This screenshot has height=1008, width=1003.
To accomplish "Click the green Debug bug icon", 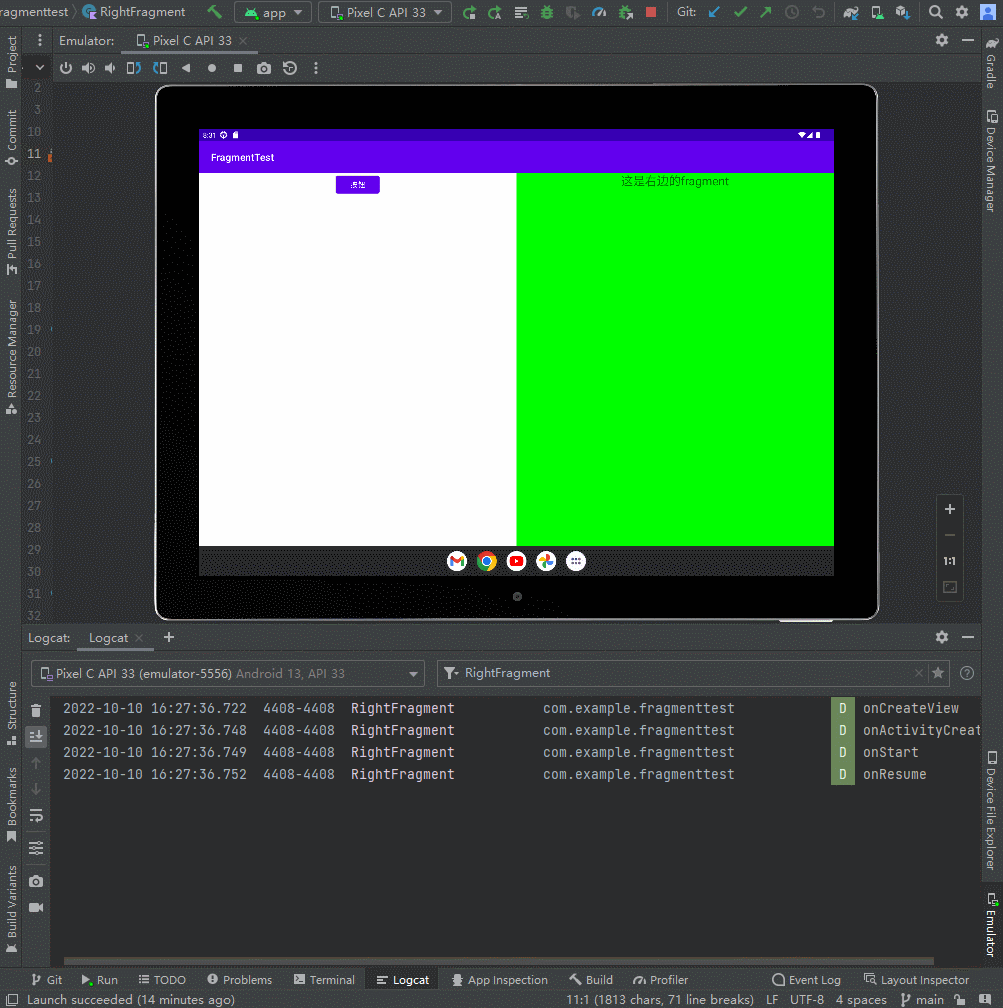I will (x=547, y=12).
